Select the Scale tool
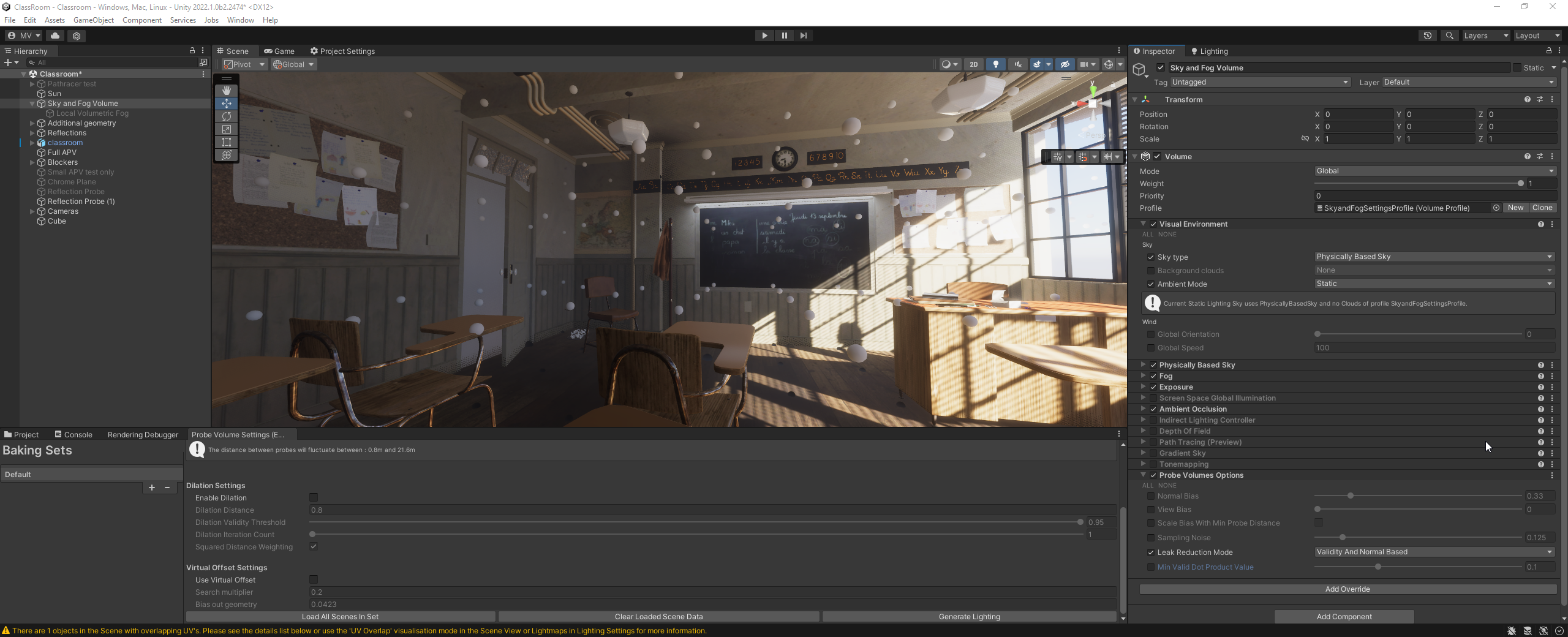Viewport: 1568px width, 637px height. [227, 129]
